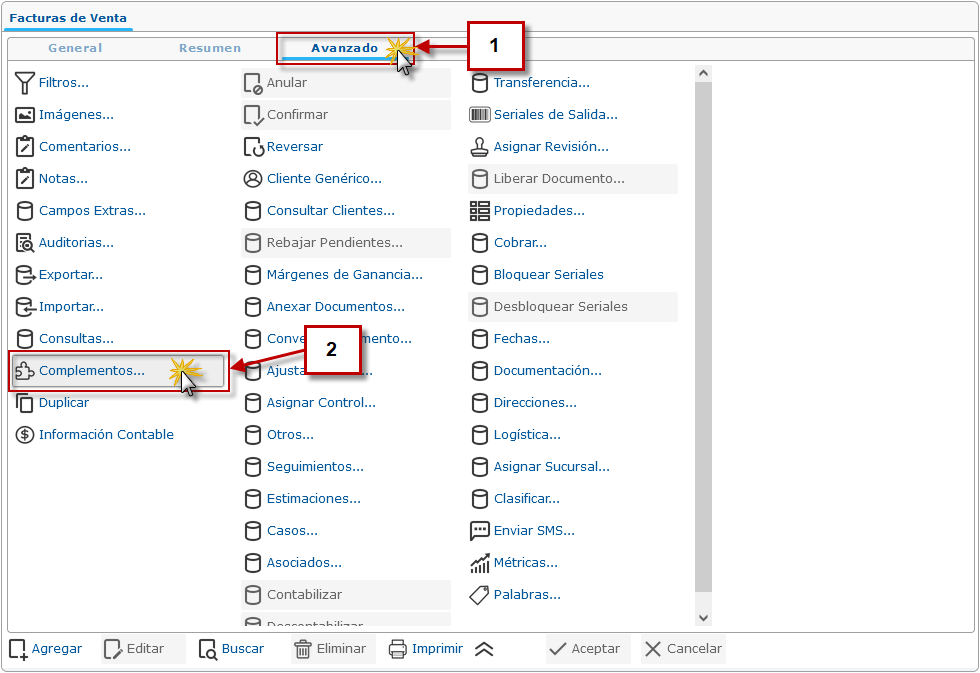Click the Enviar SMS chat icon
Image resolution: width=980 pixels, height=673 pixels.
479,531
